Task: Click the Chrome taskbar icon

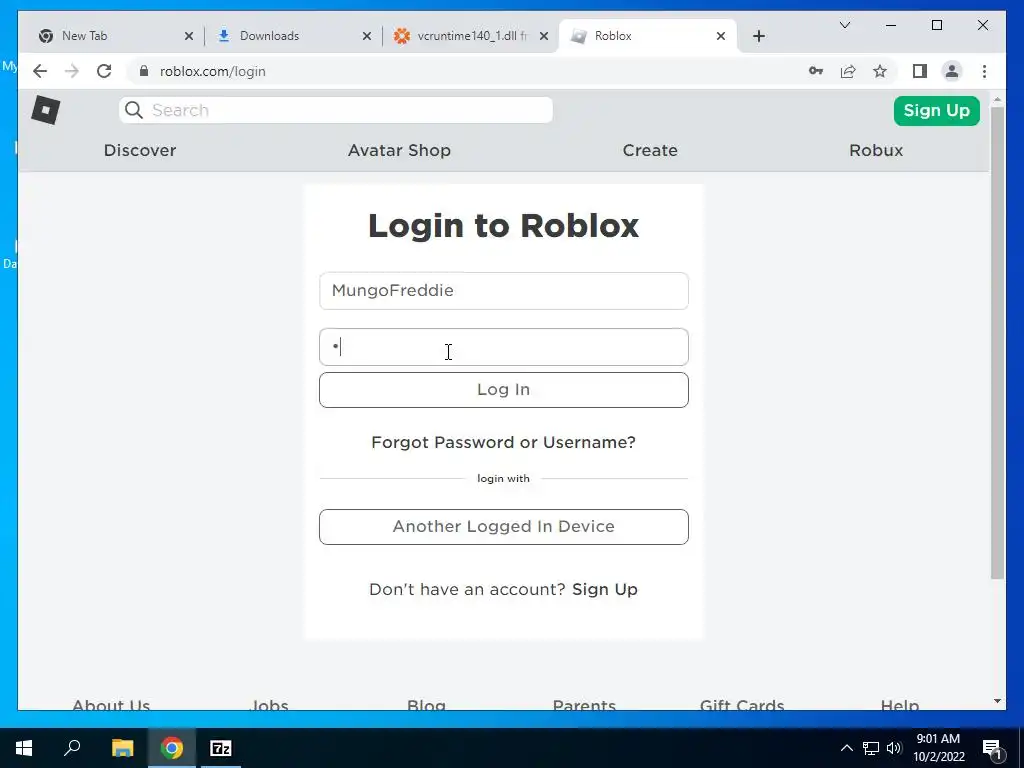Action: [172, 748]
